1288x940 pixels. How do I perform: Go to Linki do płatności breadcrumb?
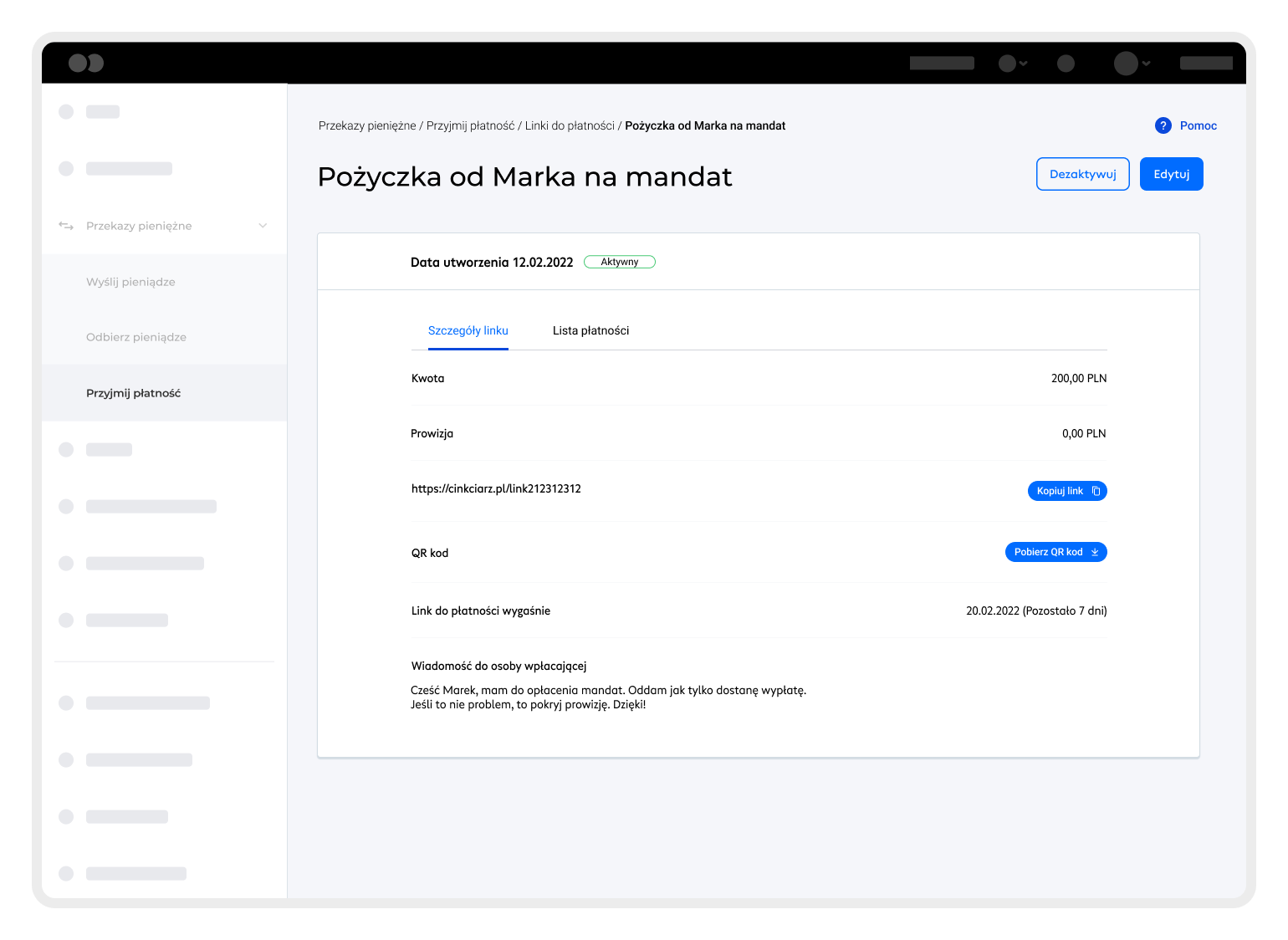point(570,125)
